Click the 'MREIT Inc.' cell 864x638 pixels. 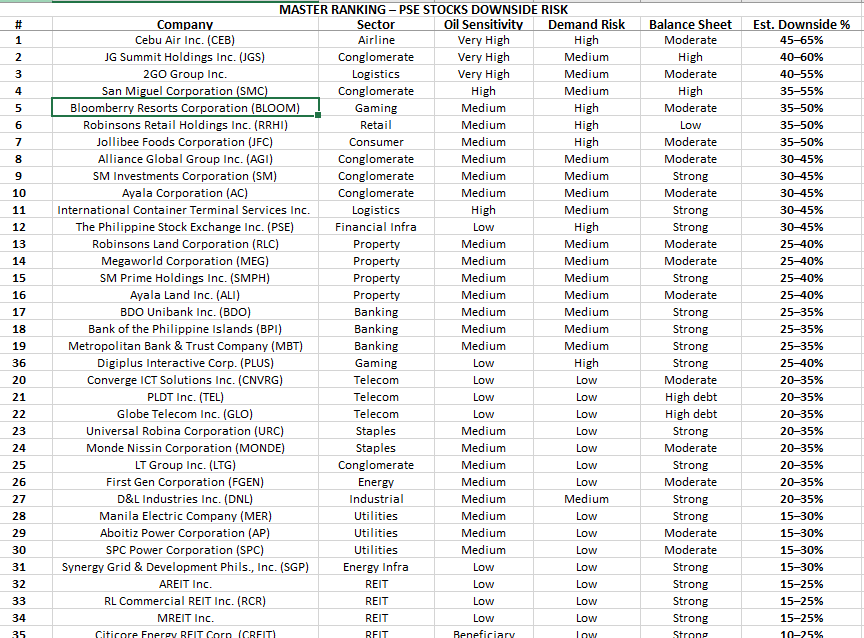[x=185, y=619]
